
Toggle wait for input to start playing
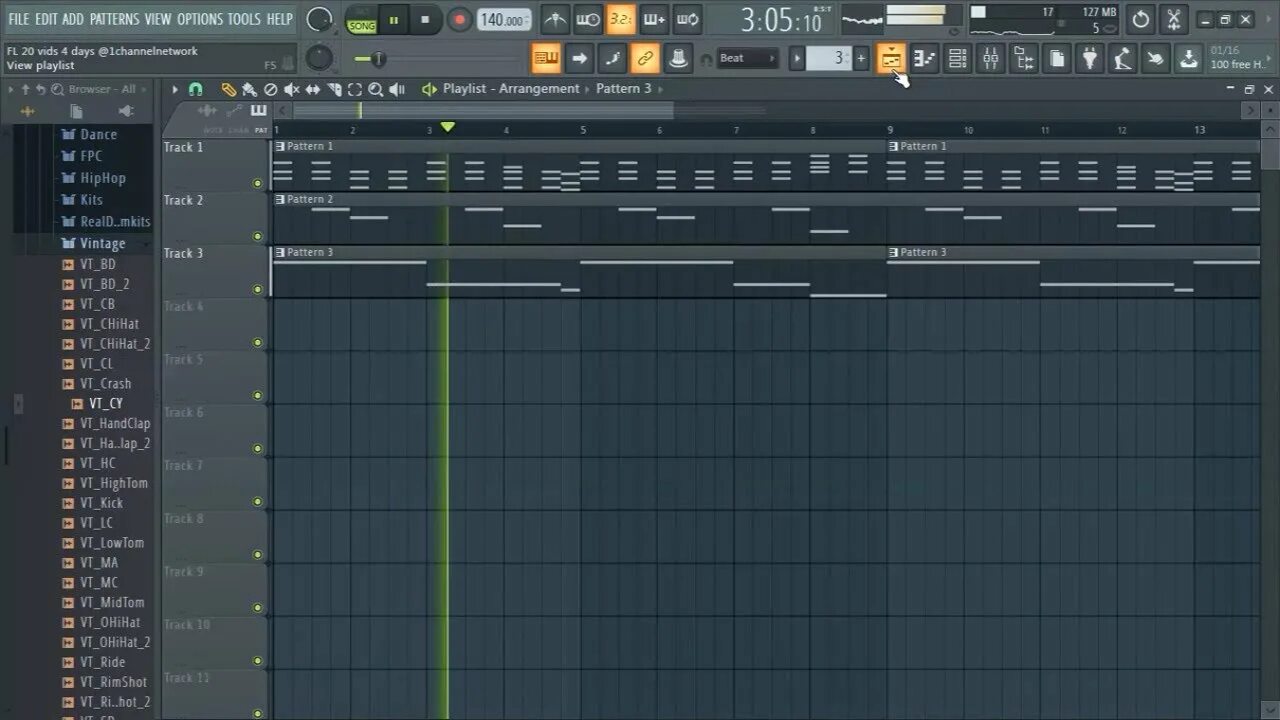coord(588,19)
